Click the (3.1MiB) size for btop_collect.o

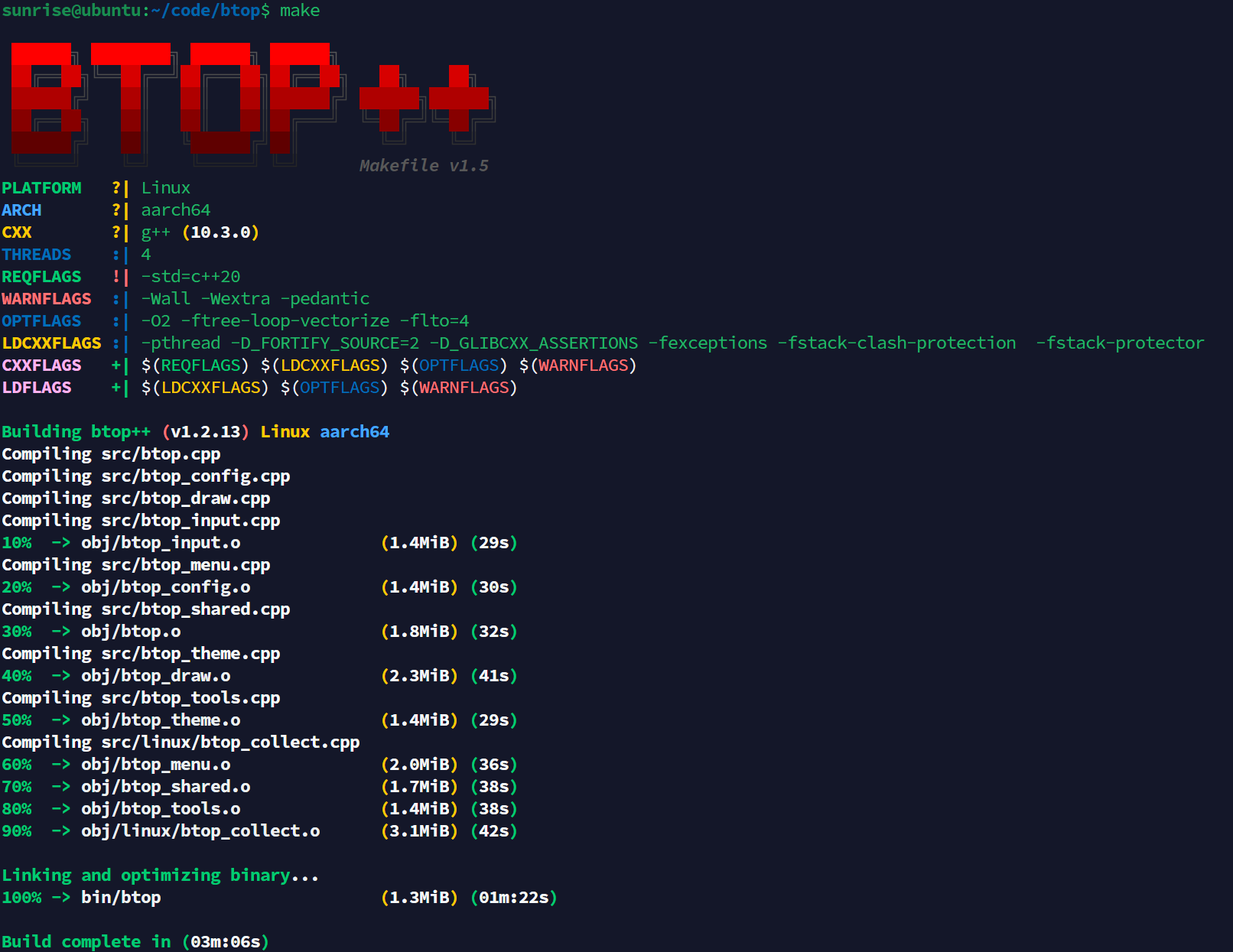pyautogui.click(x=419, y=831)
